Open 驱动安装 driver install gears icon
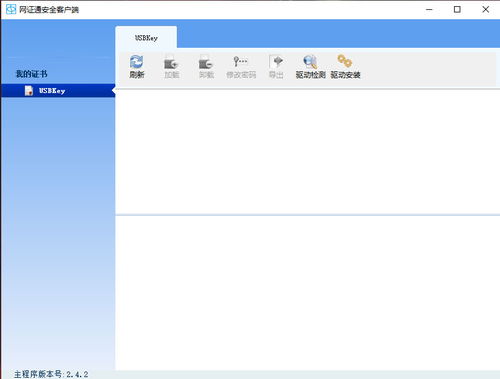The width and height of the screenshot is (500, 379). click(345, 61)
